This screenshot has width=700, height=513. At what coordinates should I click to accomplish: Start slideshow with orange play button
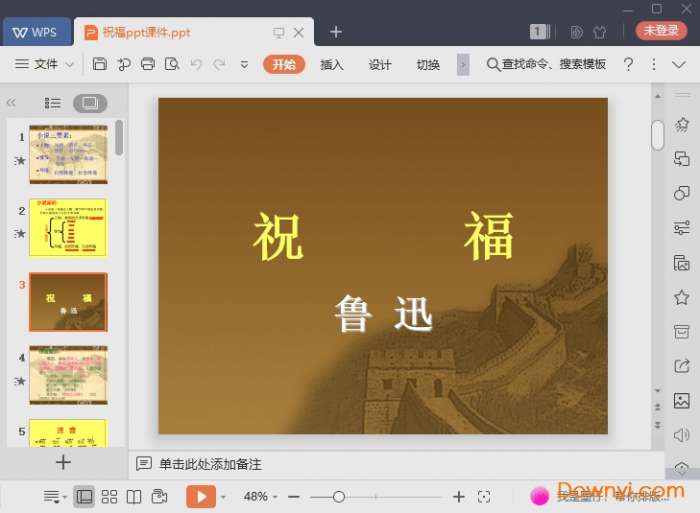tap(201, 496)
